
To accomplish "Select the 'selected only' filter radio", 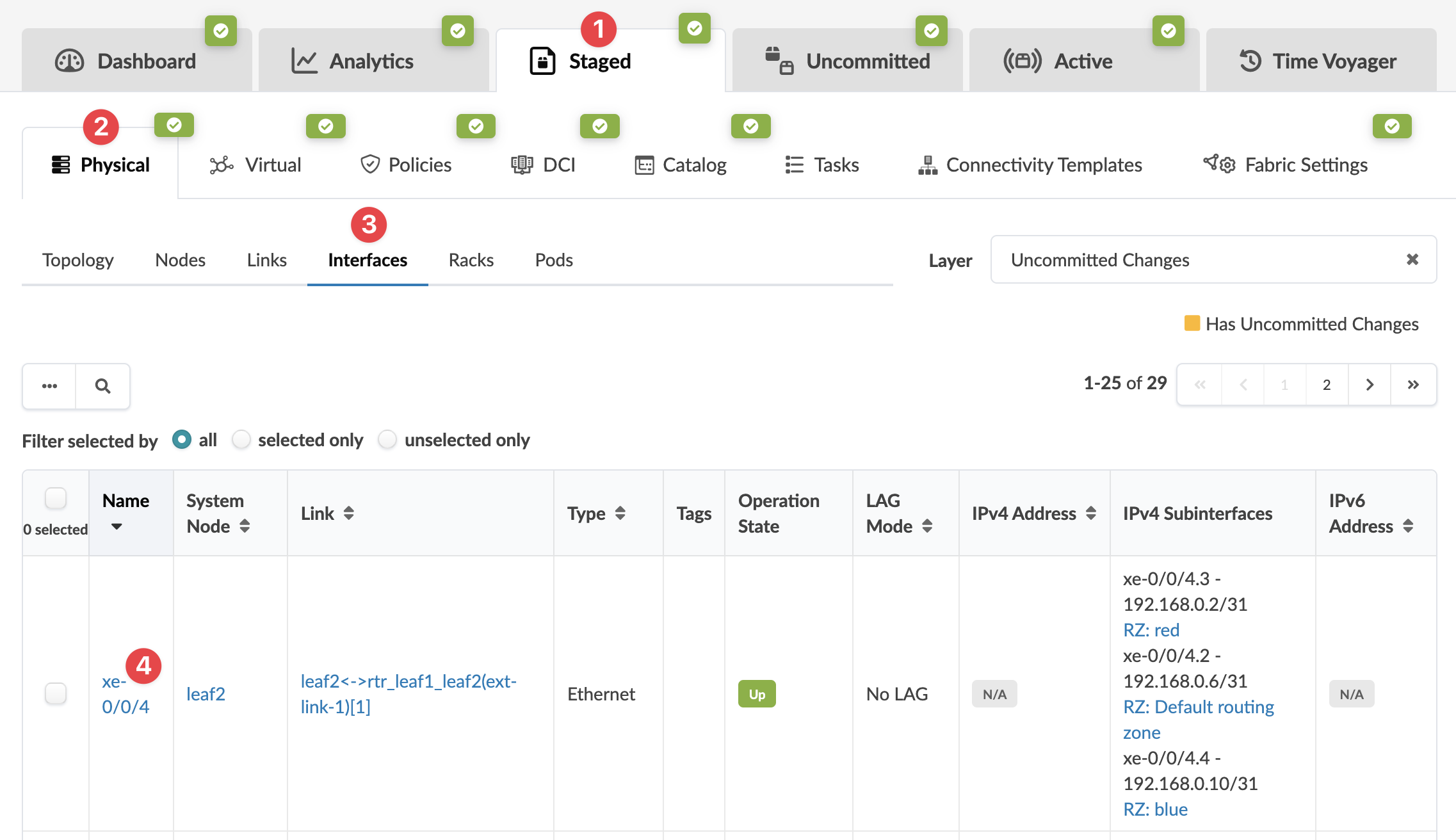I will [241, 440].
